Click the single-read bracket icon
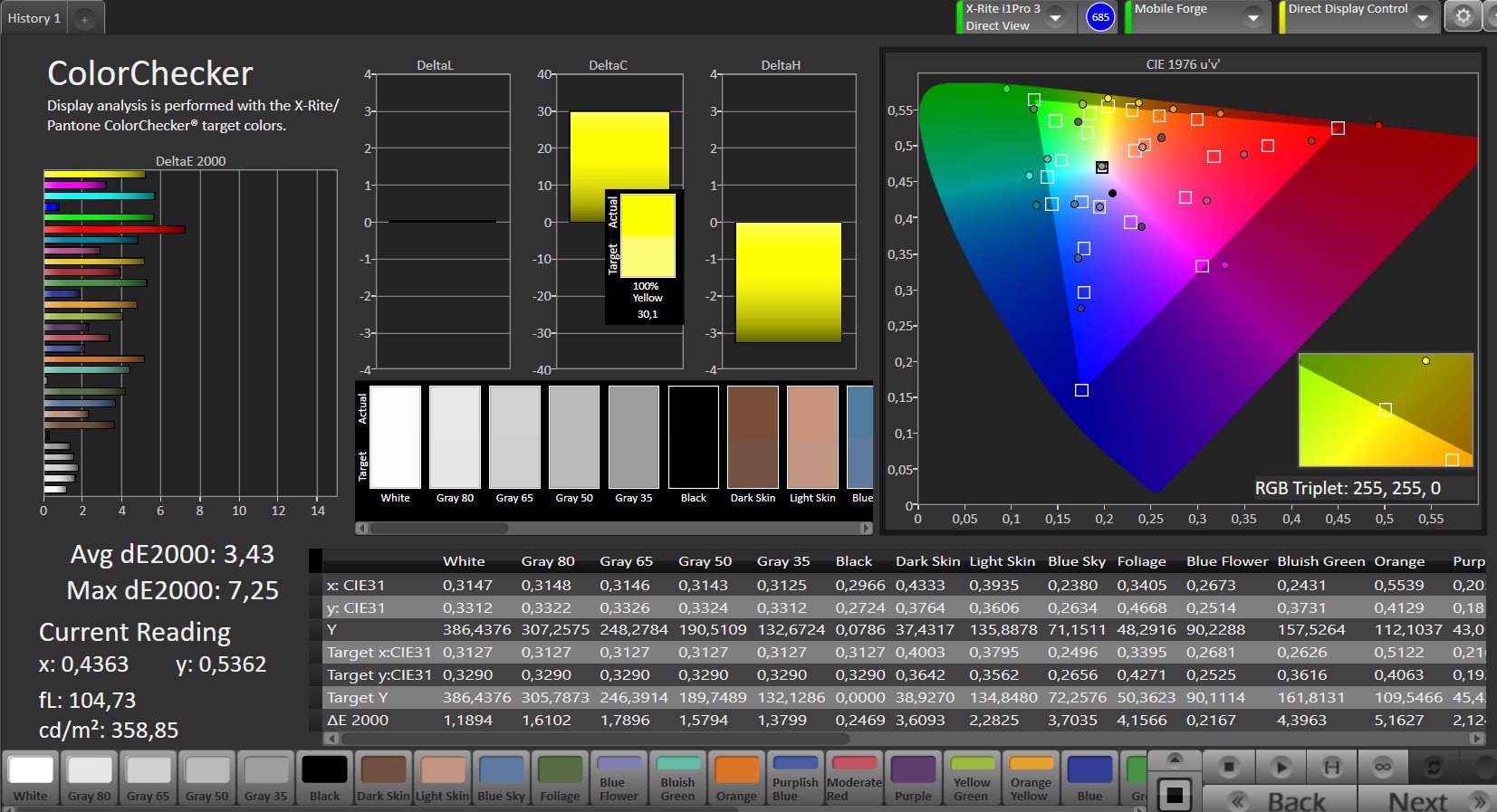The height and width of the screenshot is (812, 1497). click(1332, 767)
